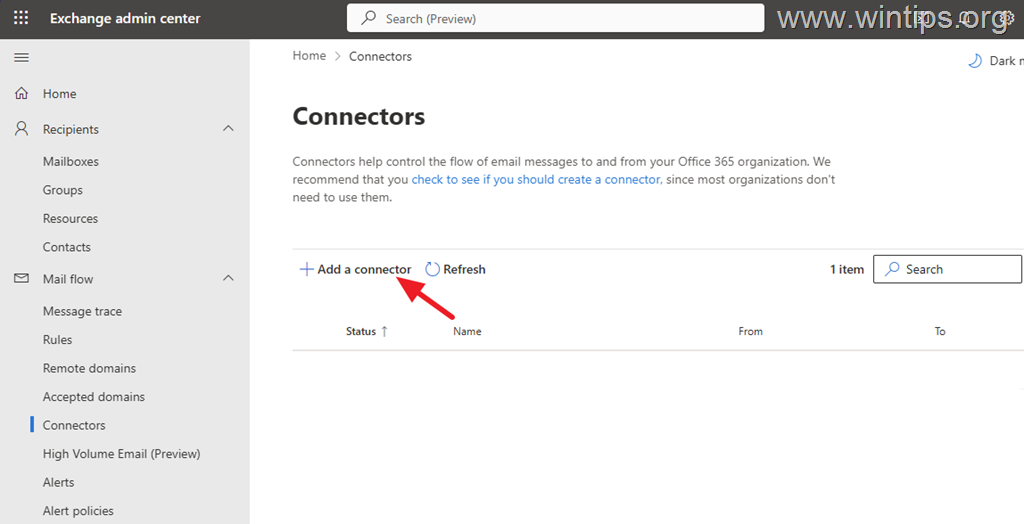
Task: Collapse navigation with the hamburger icon
Action: [x=22, y=57]
